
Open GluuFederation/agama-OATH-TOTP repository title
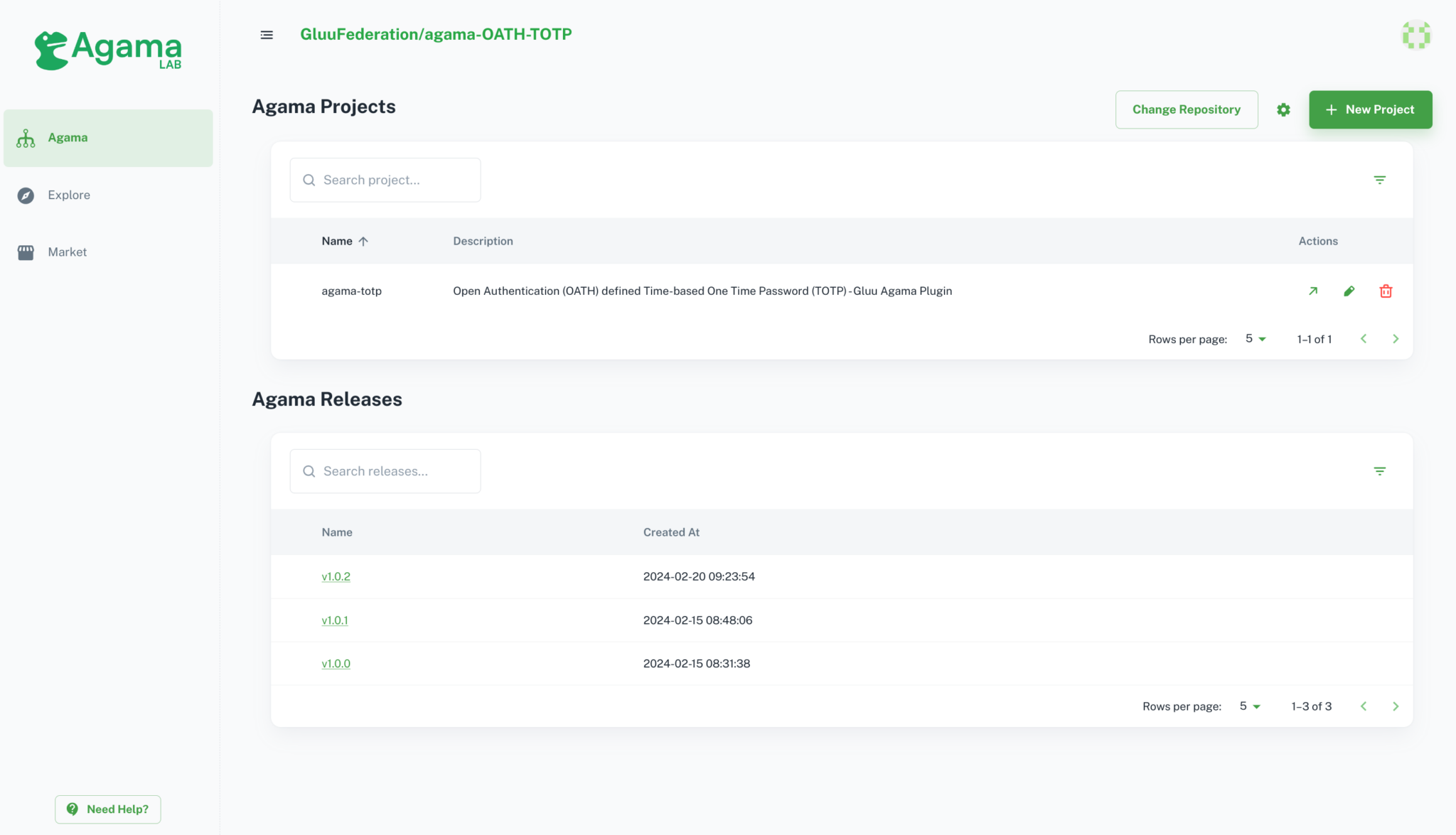click(436, 34)
